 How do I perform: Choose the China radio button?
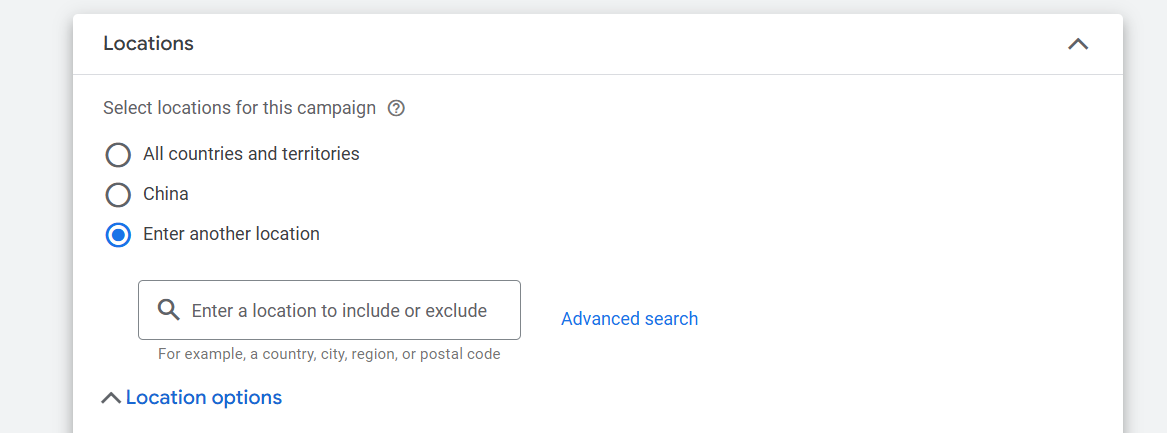click(x=118, y=195)
